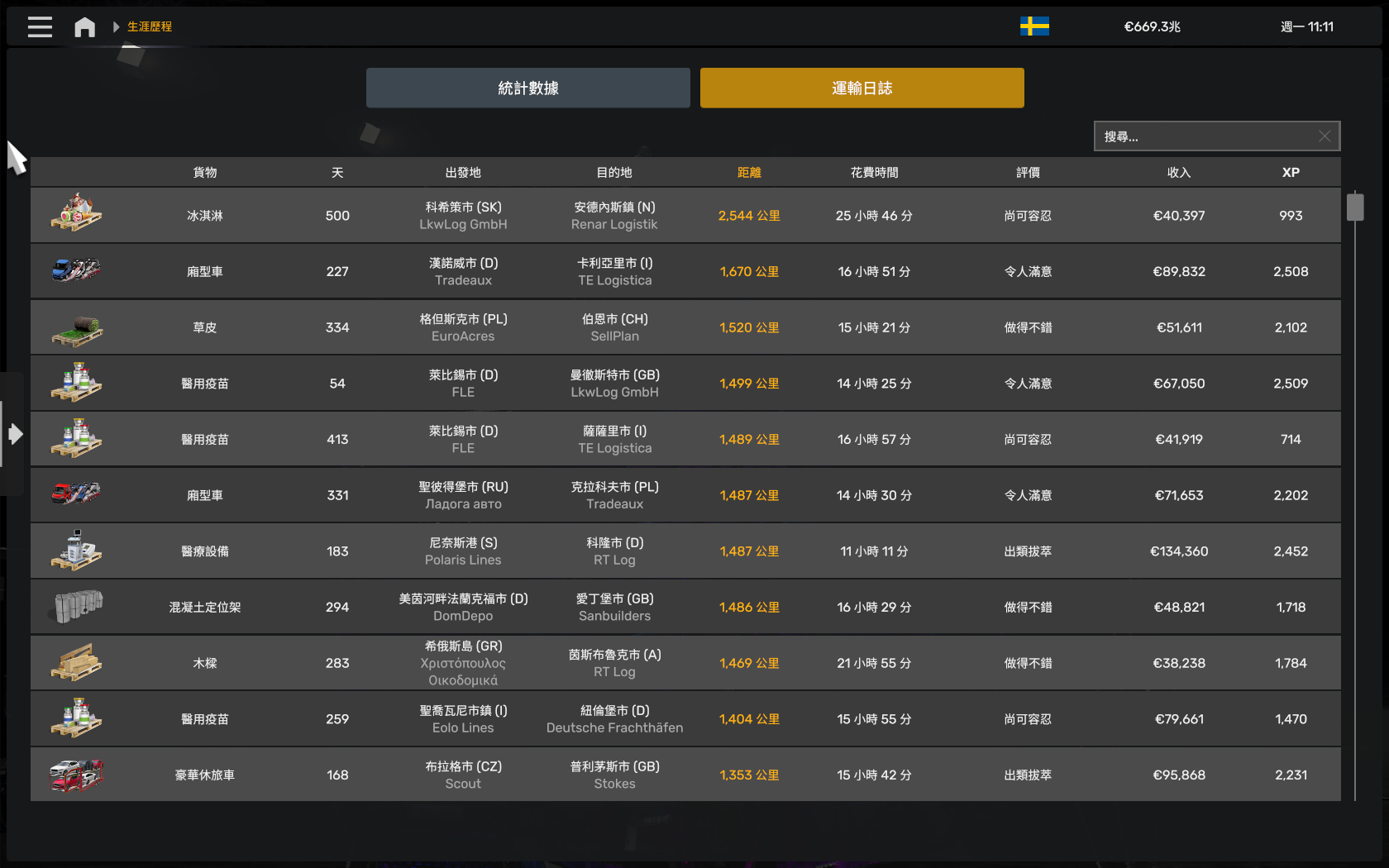Screen dimensions: 1389x868
Task: Select the 2,544 公里 distance cell
Action: (x=749, y=216)
